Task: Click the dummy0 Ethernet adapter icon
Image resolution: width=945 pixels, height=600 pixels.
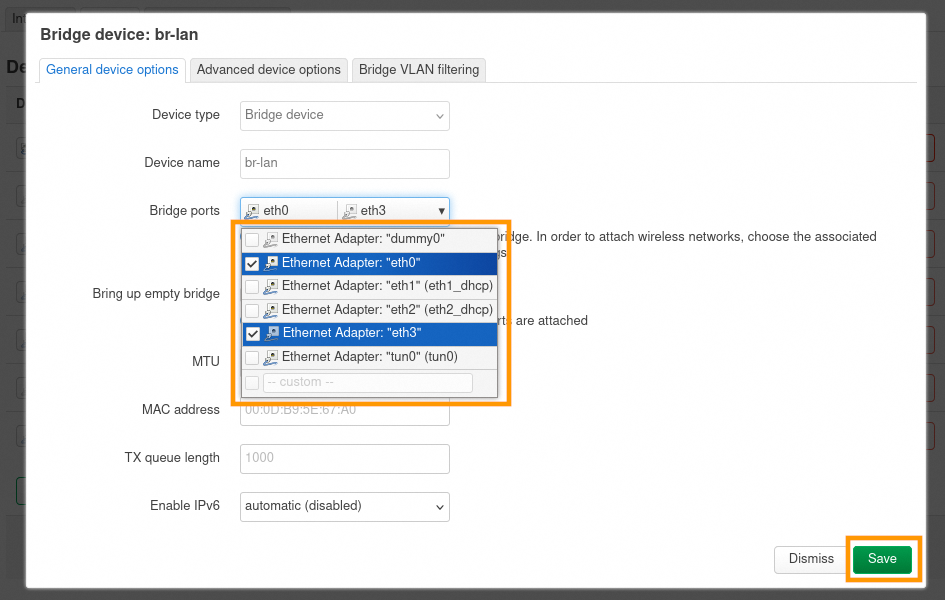Action: pos(271,240)
